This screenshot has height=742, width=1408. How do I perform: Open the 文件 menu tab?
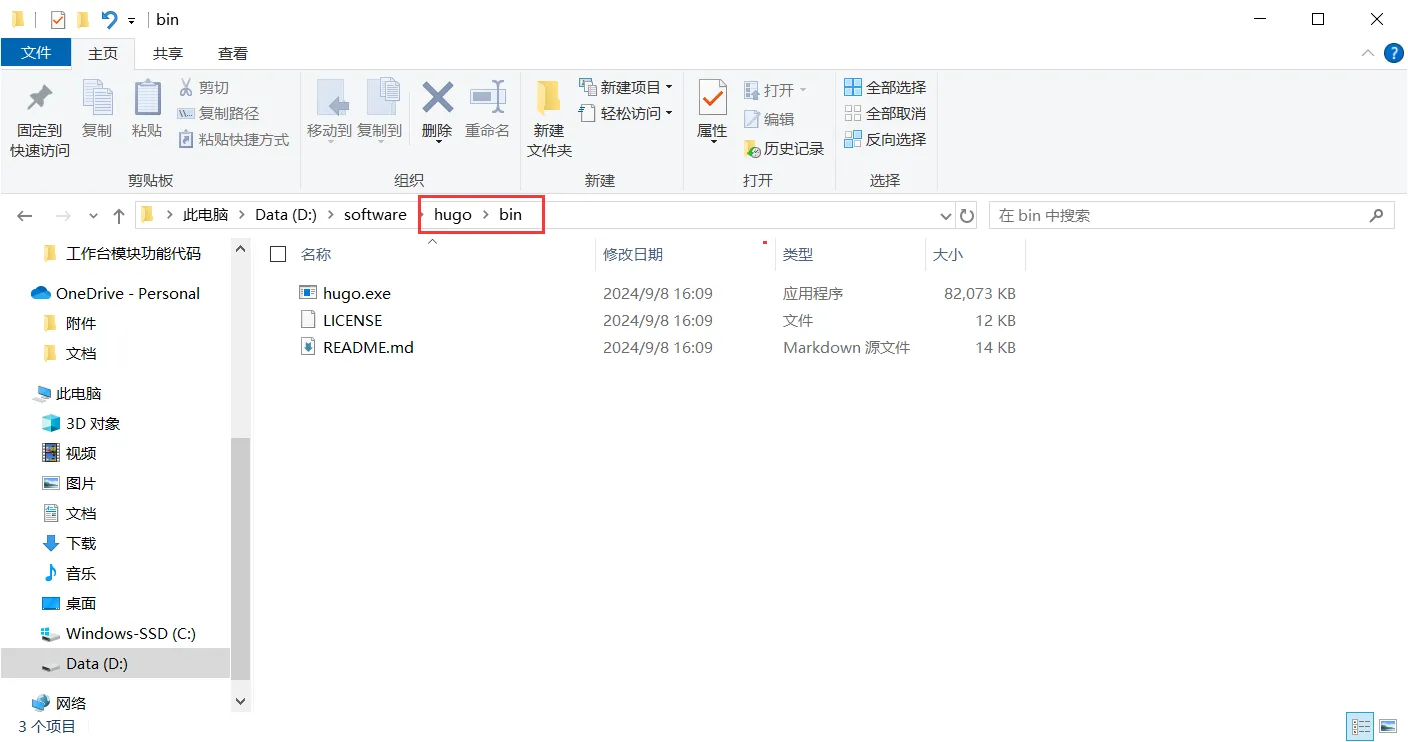pos(36,53)
